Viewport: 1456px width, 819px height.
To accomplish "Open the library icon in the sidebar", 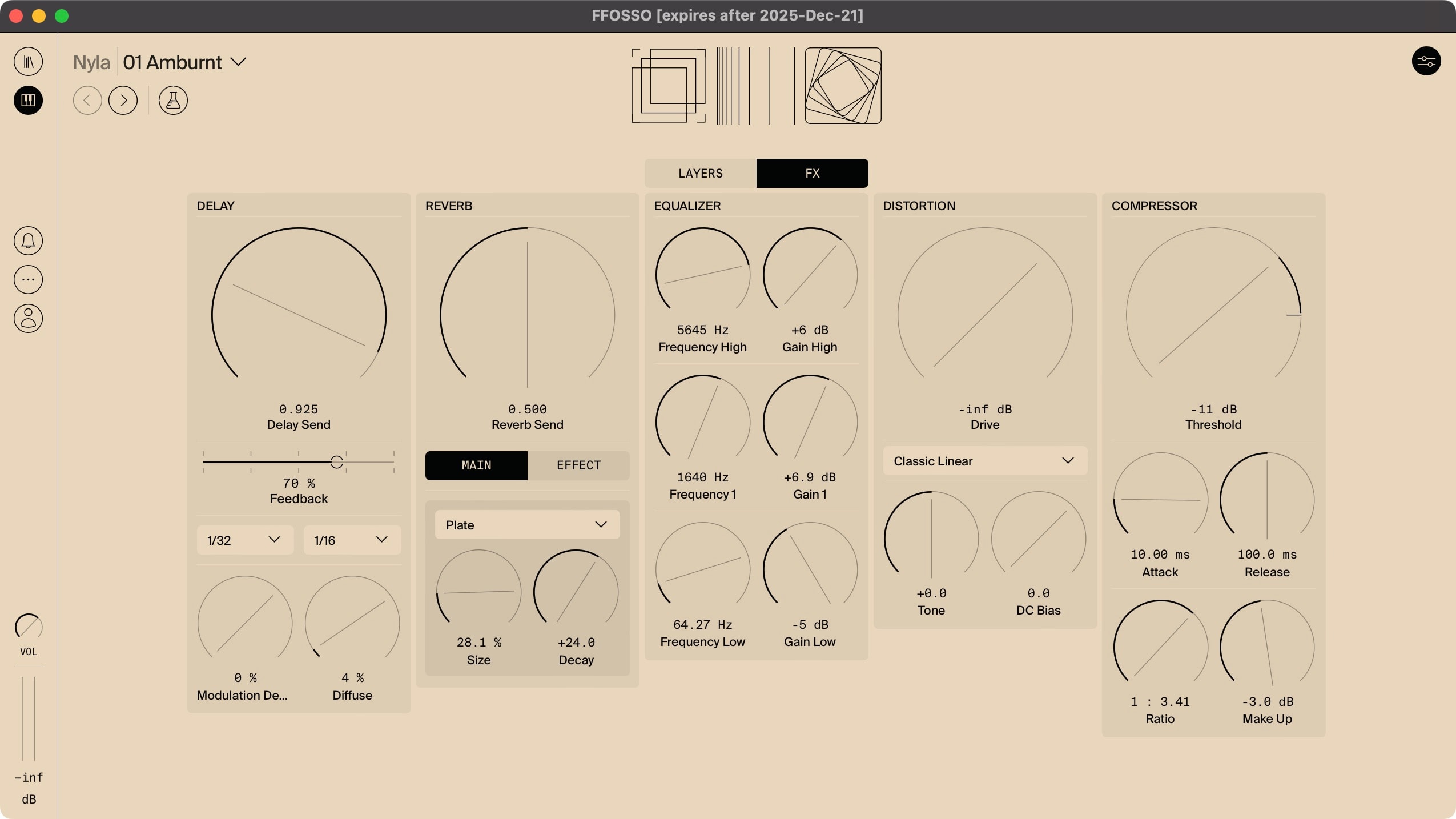I will tap(28, 61).
